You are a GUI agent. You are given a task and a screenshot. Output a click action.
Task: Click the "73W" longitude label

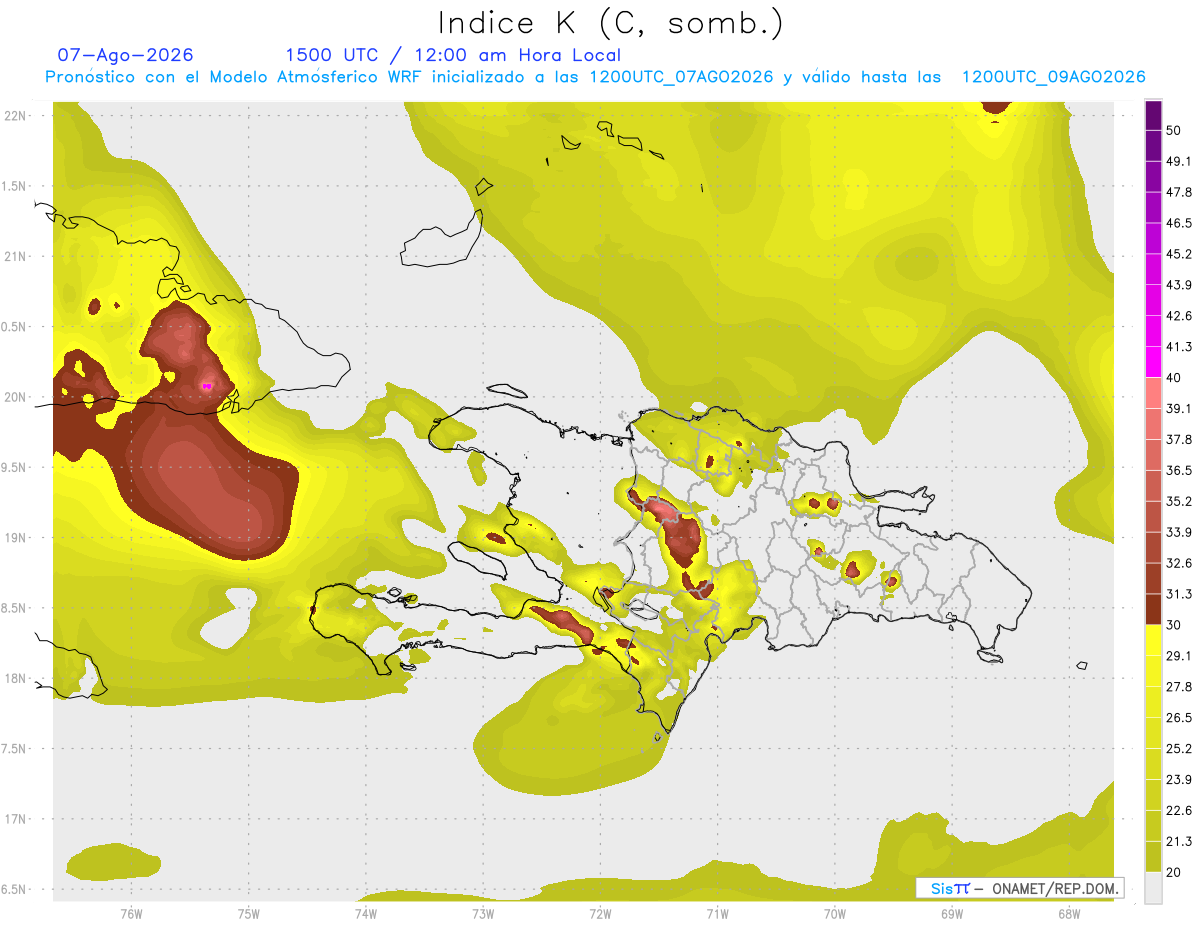coord(483,914)
